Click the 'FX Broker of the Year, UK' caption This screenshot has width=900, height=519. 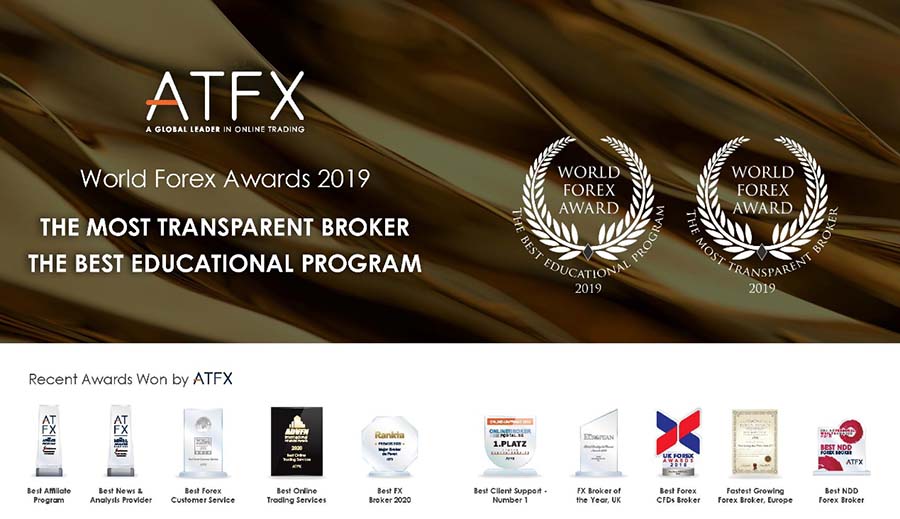[599, 495]
